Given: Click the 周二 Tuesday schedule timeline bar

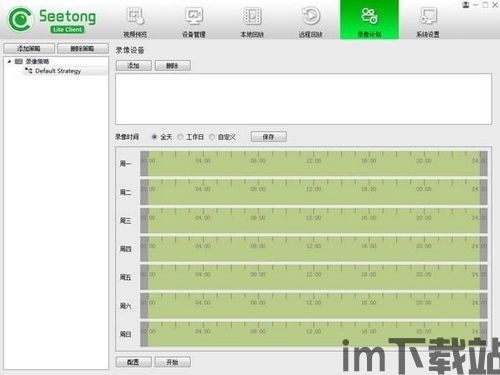Looking at the screenshot, I should point(314,192).
